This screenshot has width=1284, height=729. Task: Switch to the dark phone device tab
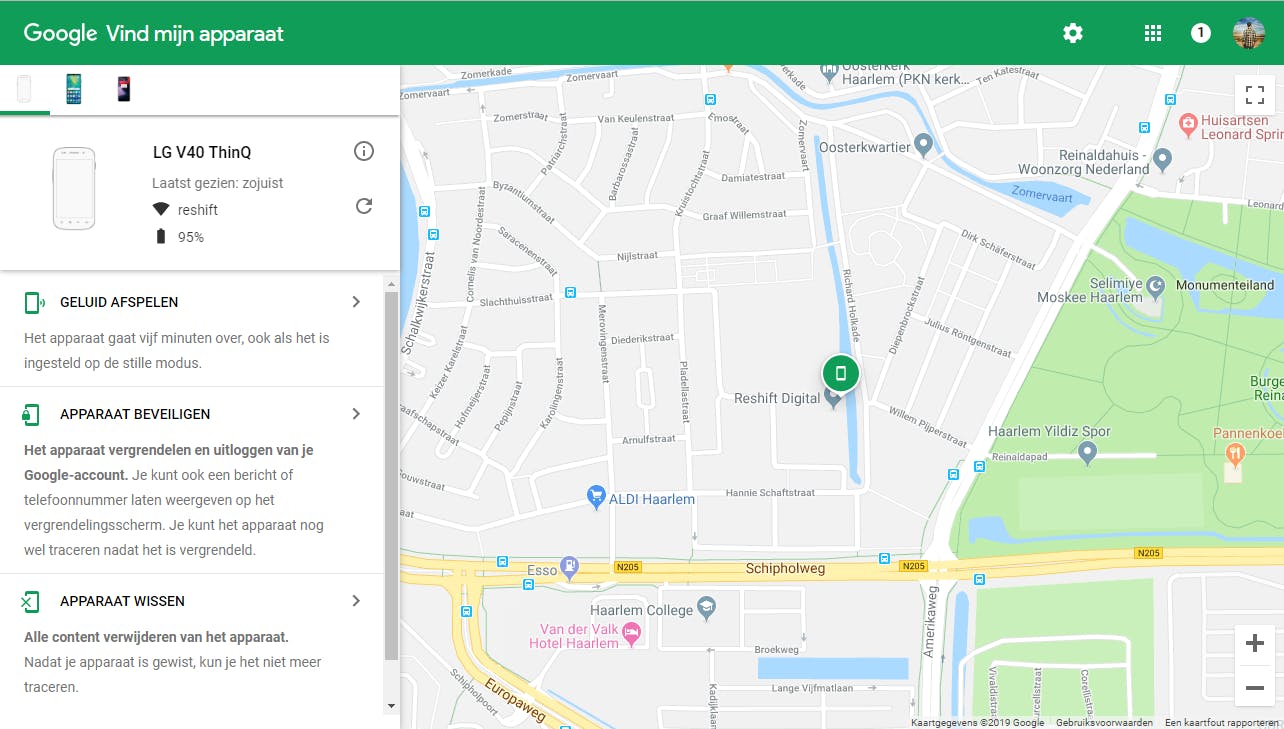coord(123,89)
